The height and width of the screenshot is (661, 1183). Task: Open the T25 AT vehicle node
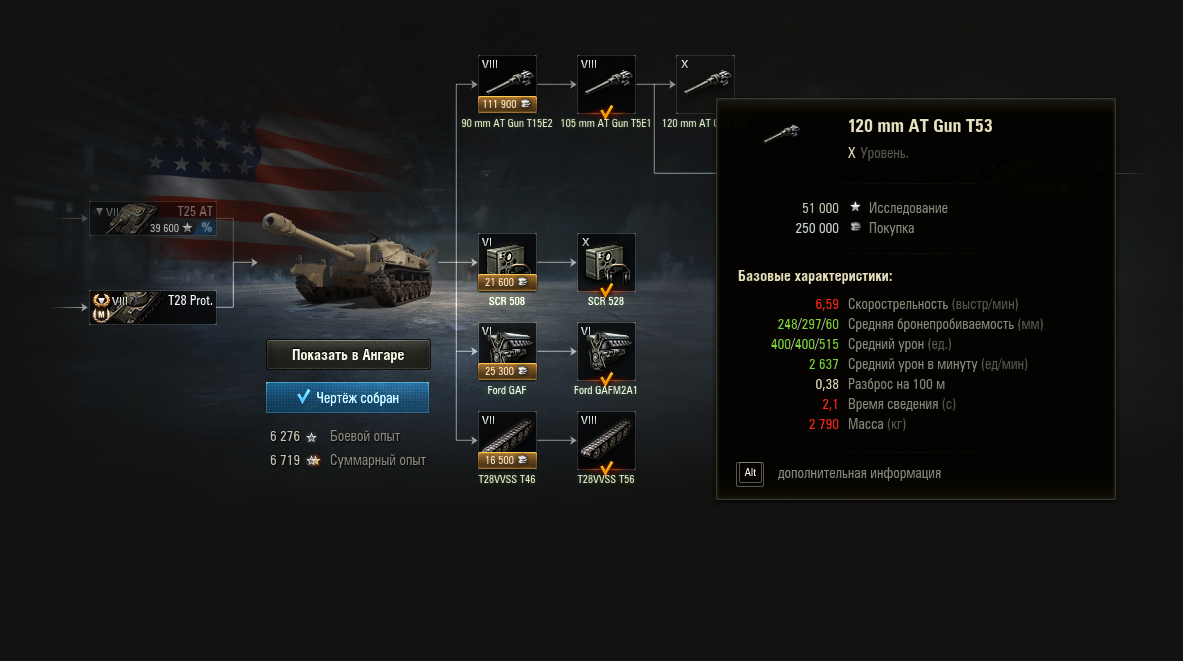[153, 219]
